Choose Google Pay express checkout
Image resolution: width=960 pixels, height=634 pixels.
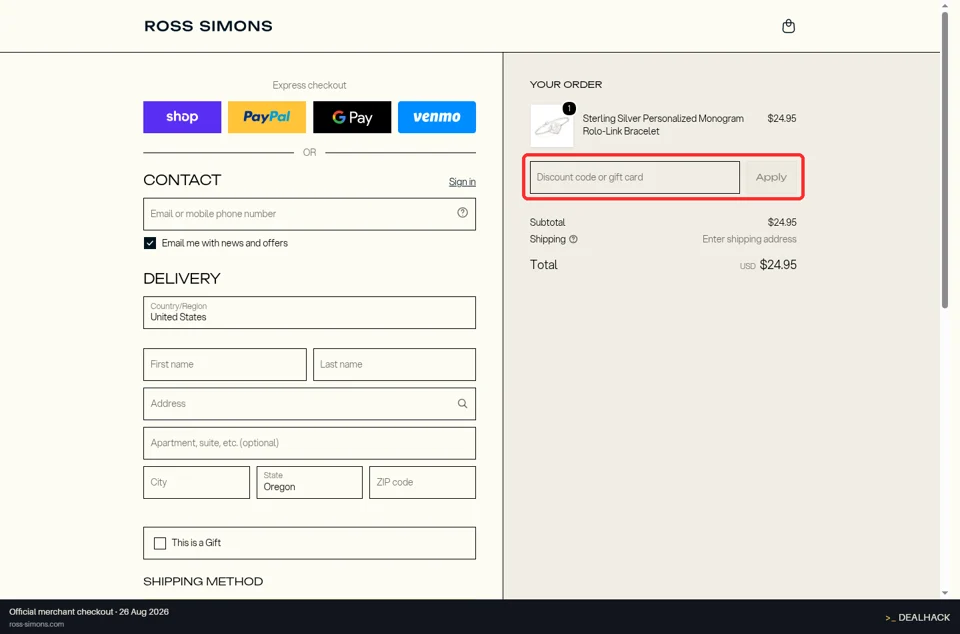pyautogui.click(x=352, y=117)
